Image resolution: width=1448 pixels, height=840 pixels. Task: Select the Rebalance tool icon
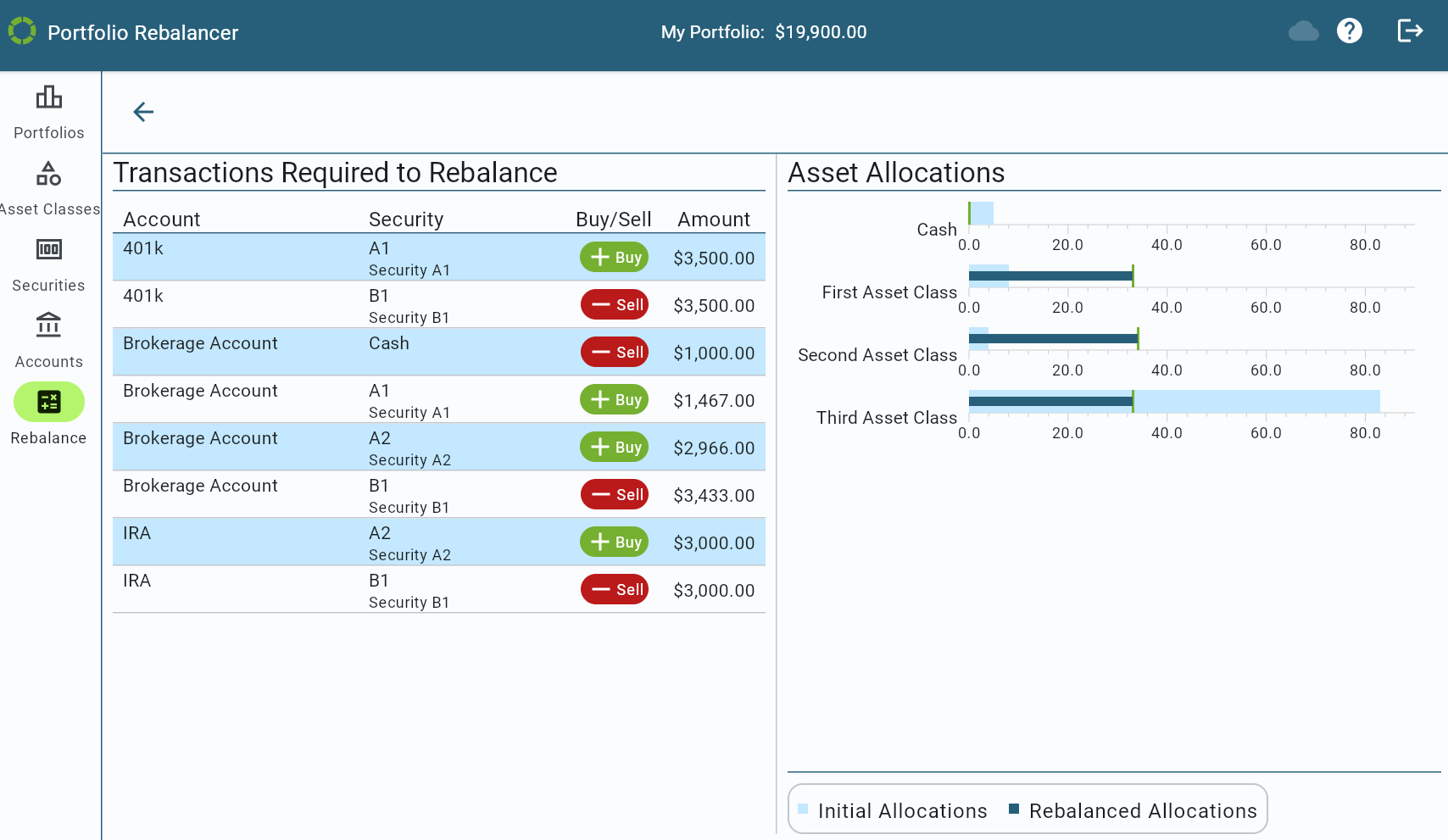click(x=48, y=402)
